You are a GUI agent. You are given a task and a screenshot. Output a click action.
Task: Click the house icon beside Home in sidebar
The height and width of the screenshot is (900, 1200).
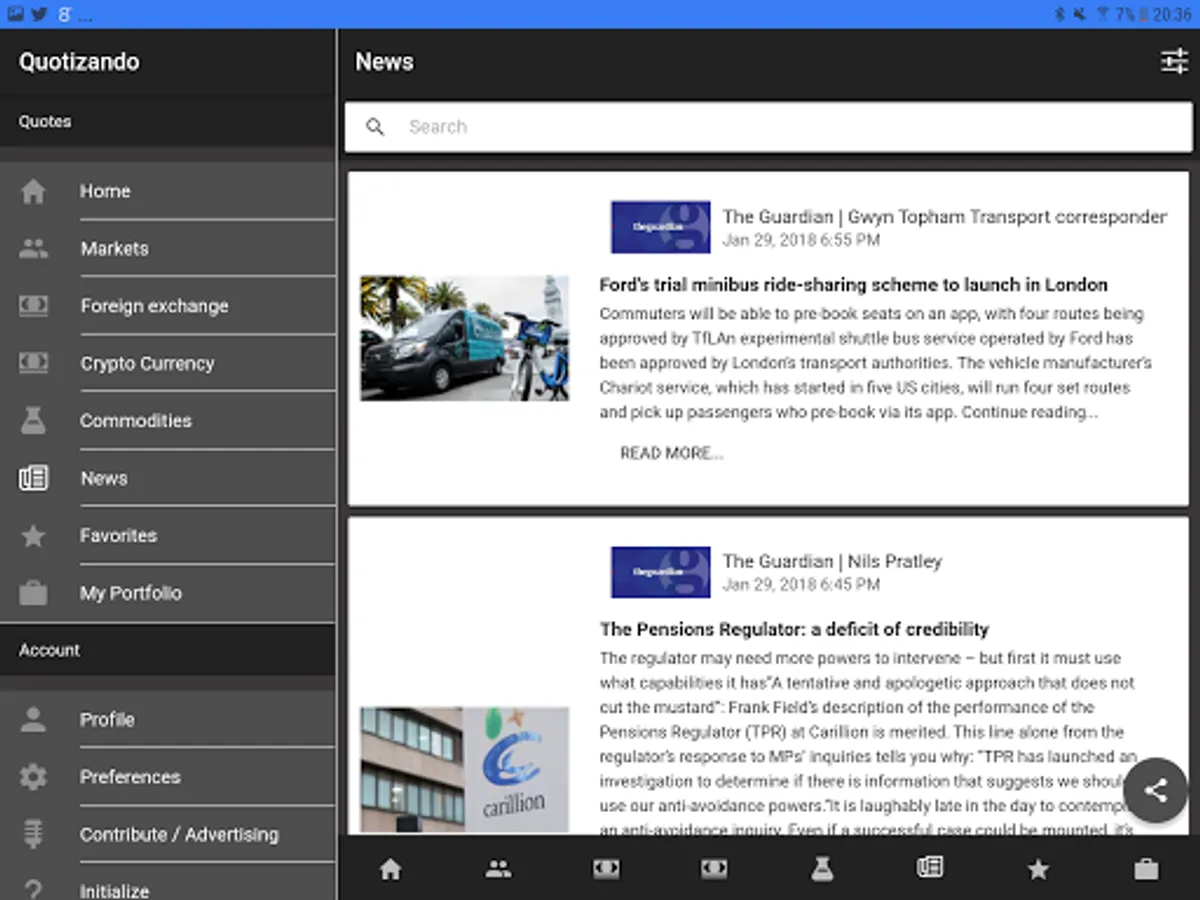[x=33, y=191]
